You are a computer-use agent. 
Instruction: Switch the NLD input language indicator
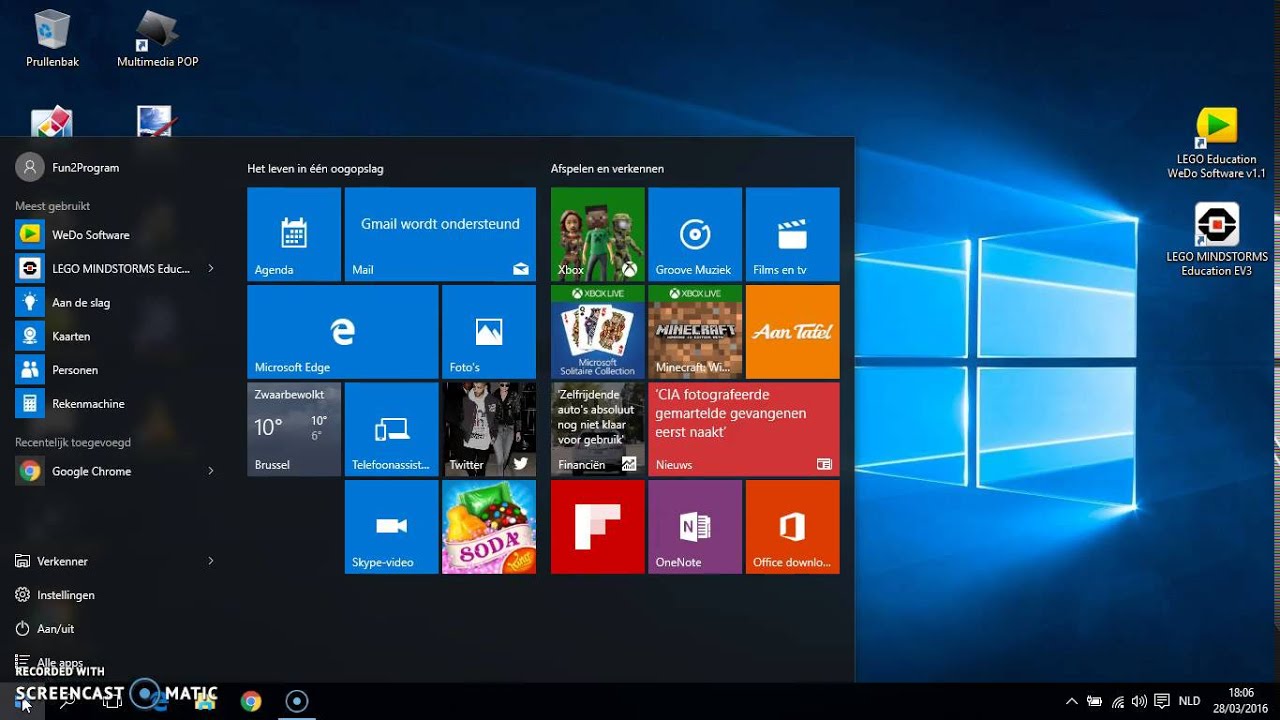click(1189, 701)
